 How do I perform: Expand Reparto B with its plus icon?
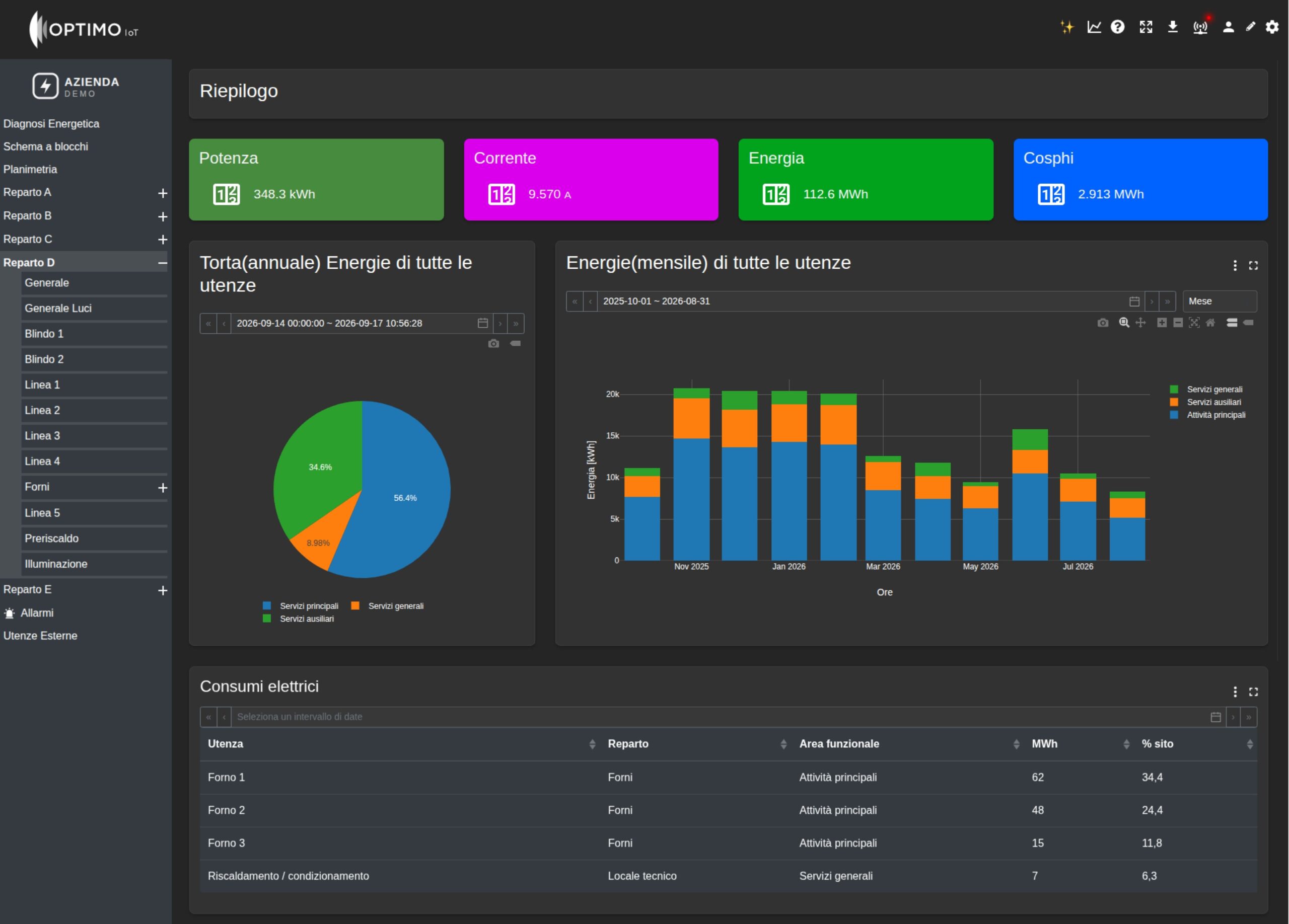[x=163, y=216]
